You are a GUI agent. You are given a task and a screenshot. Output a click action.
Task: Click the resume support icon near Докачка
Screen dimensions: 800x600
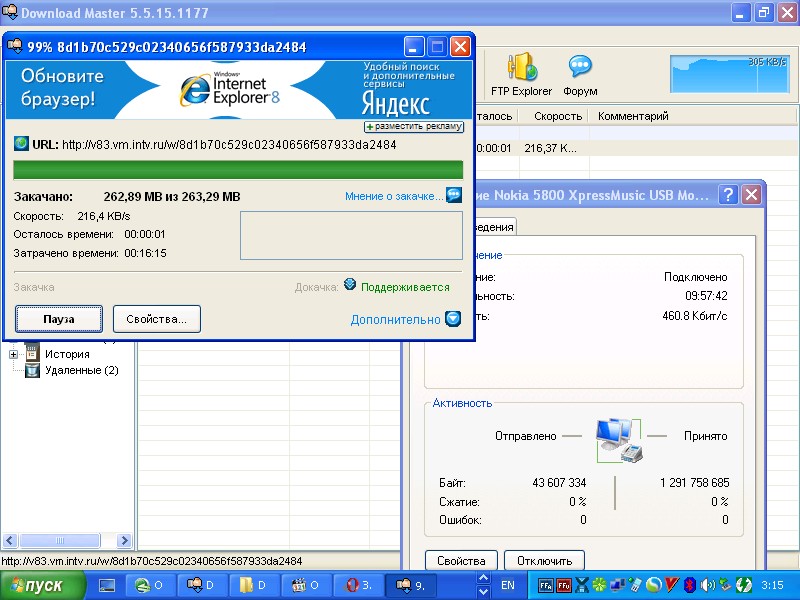(350, 284)
